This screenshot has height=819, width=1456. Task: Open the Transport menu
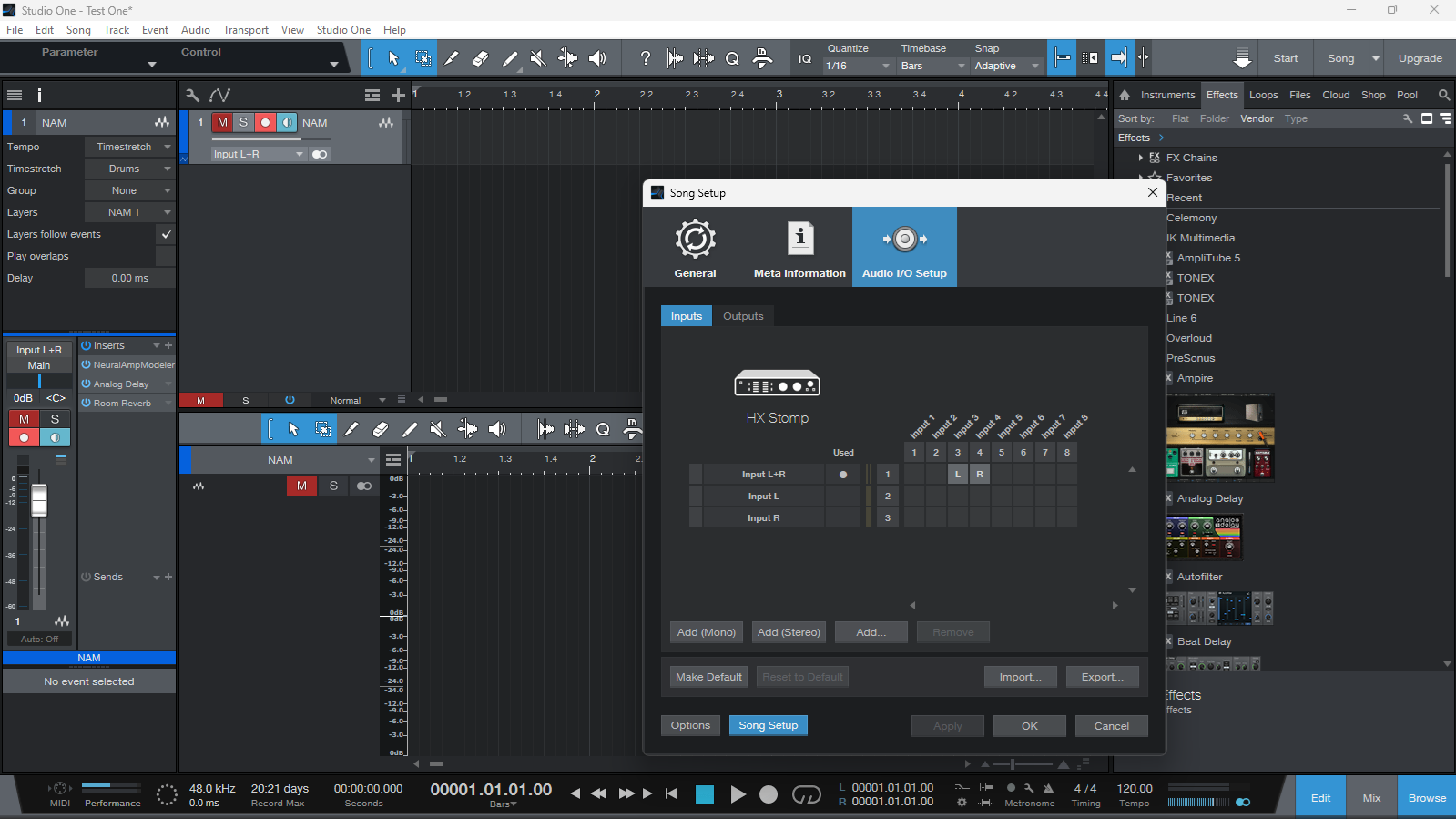coord(246,30)
